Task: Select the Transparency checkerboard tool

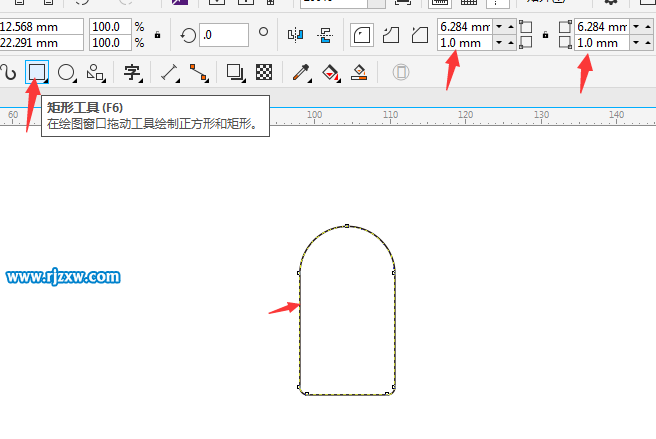Action: click(264, 72)
